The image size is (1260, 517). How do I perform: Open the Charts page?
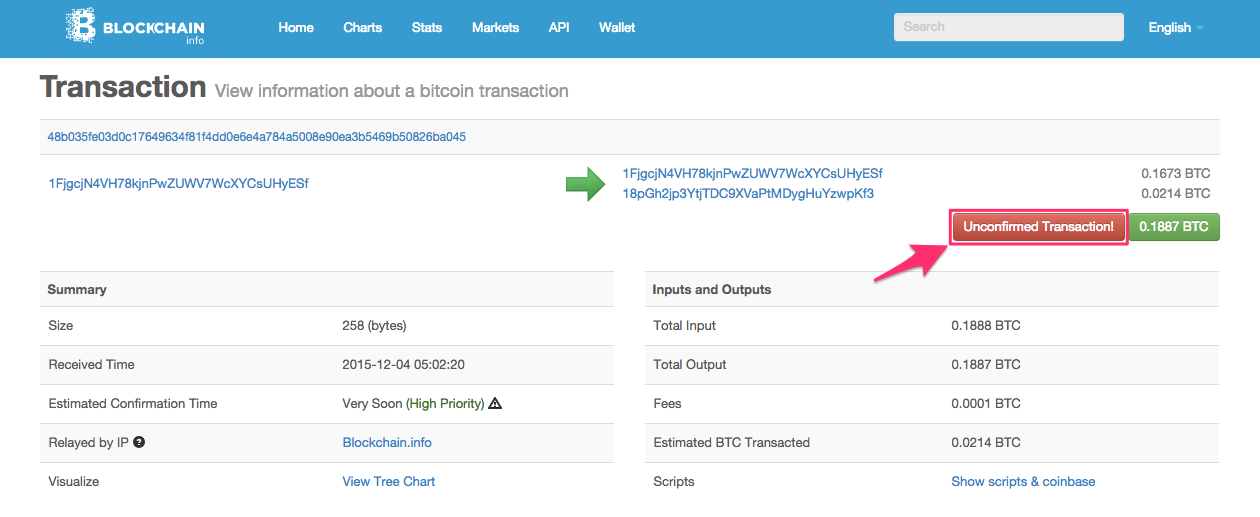pos(362,28)
